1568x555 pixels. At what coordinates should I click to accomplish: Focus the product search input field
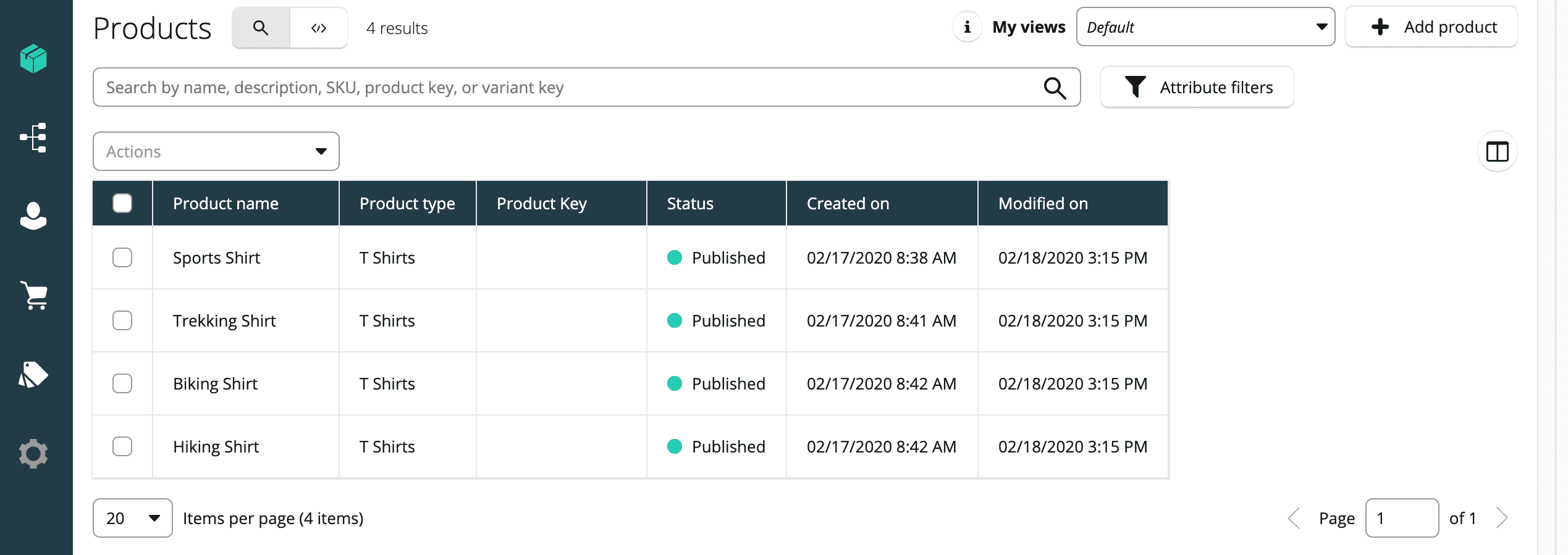(568, 87)
